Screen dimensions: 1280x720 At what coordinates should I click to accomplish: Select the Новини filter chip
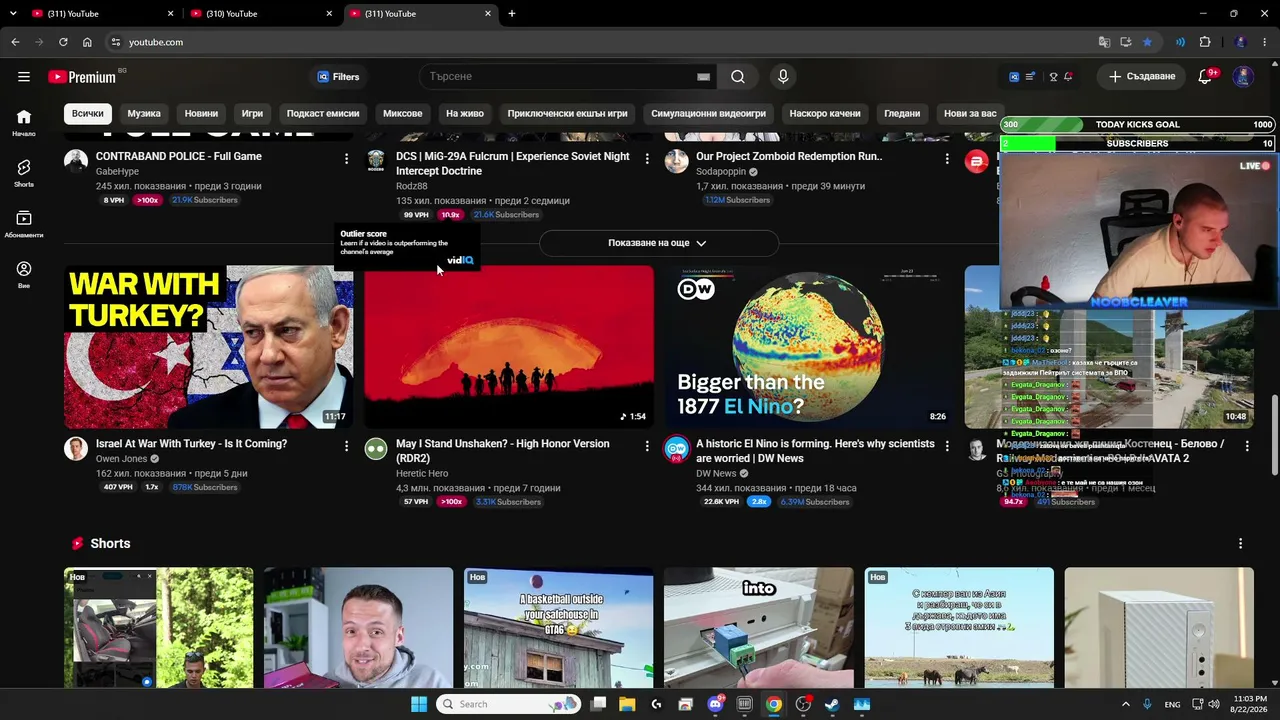tap(201, 113)
